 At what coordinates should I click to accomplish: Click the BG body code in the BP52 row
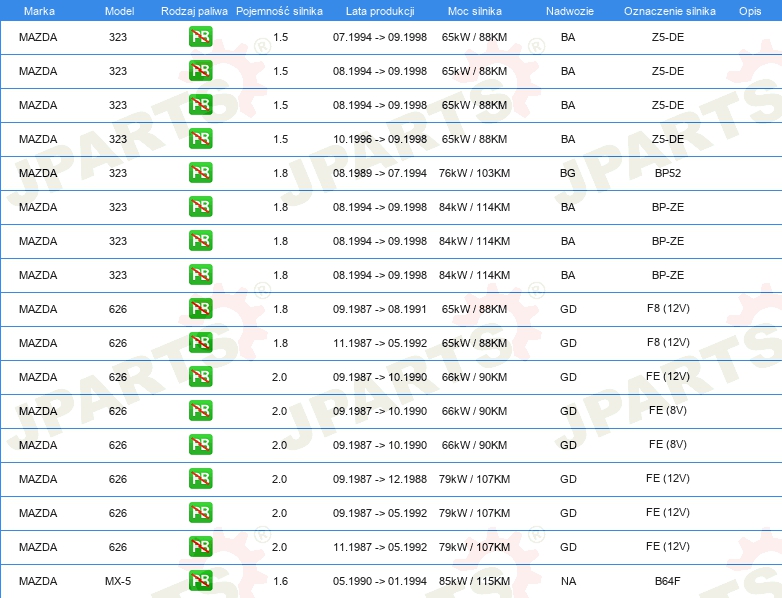click(x=568, y=173)
